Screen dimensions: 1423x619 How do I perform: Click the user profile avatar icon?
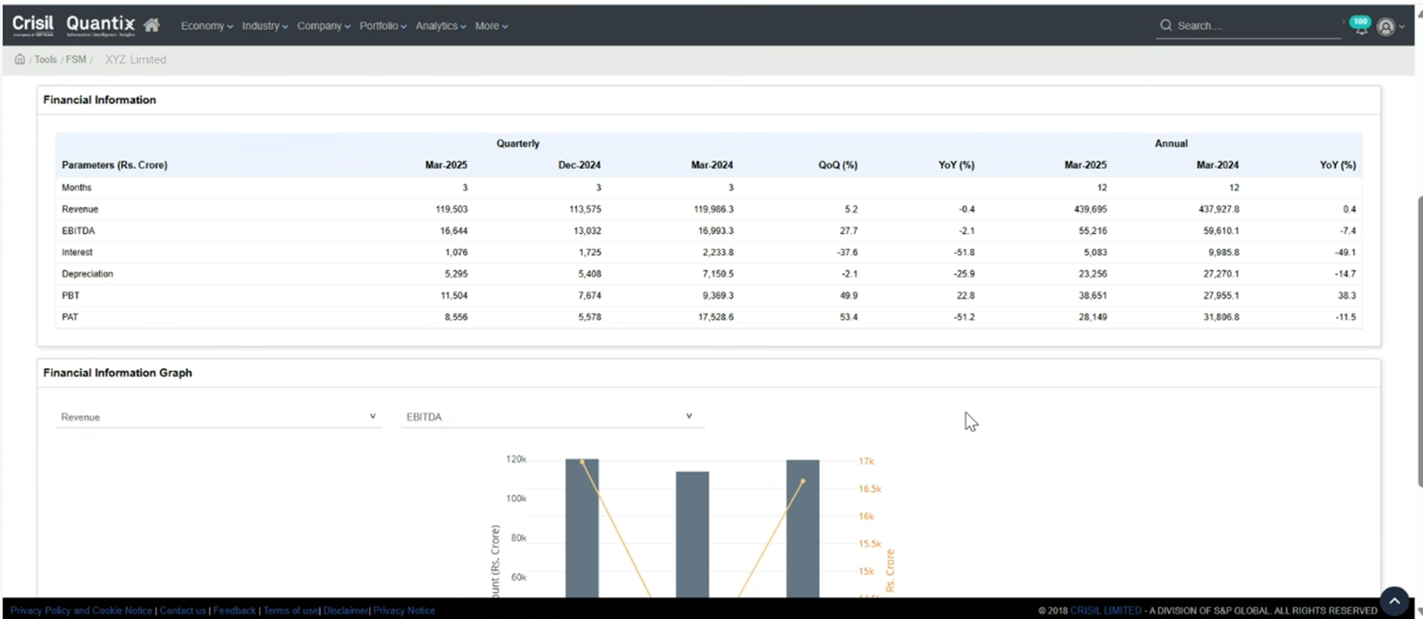tap(1386, 27)
